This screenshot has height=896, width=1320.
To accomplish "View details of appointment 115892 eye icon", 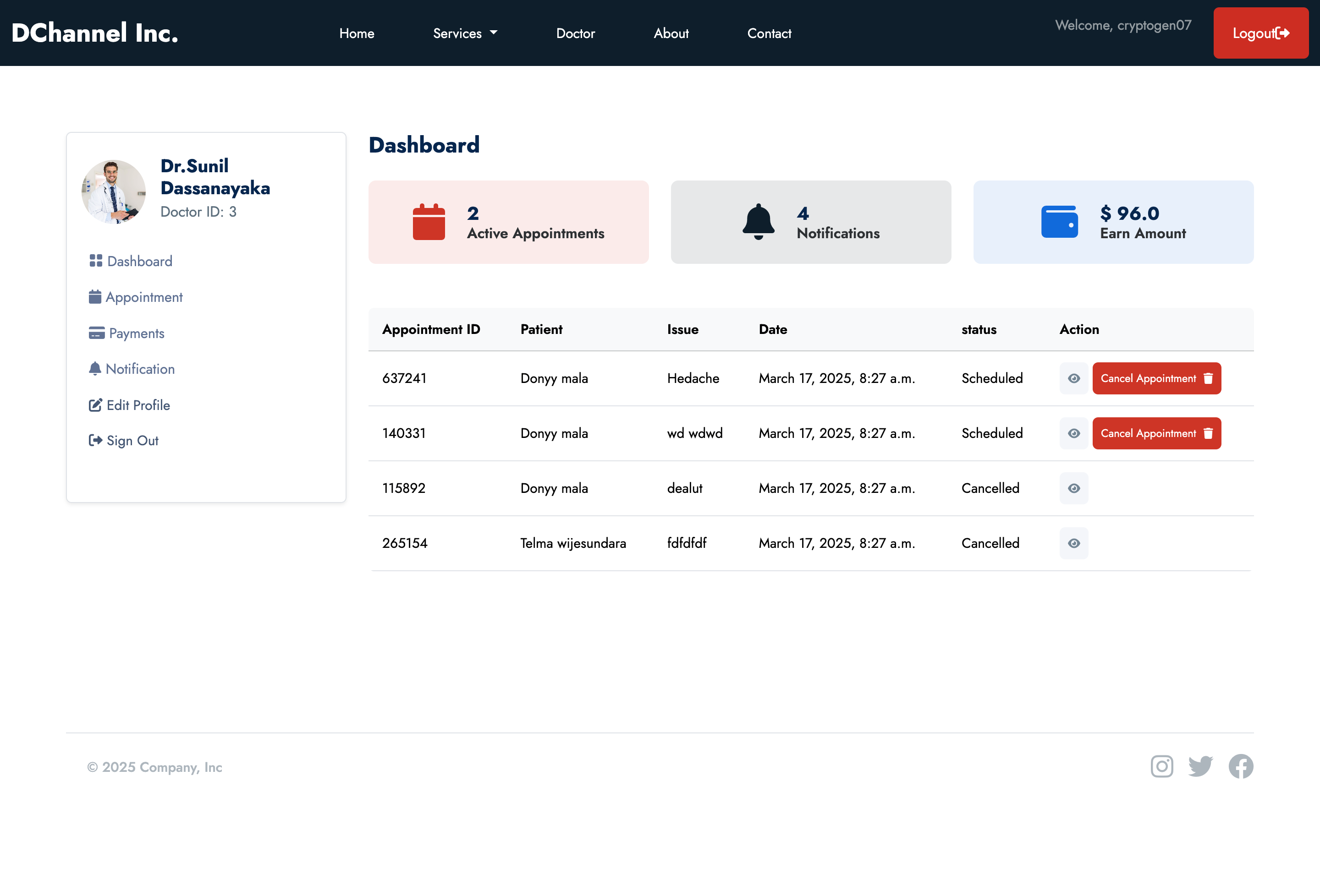I will pyautogui.click(x=1073, y=488).
